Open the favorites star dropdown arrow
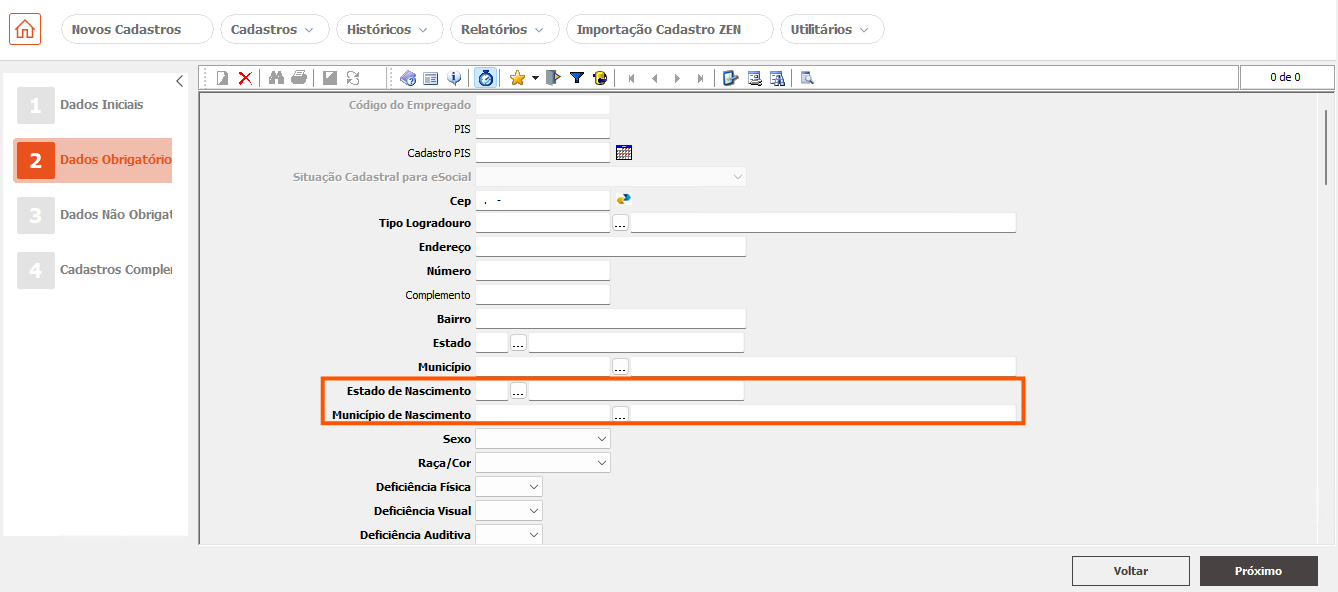This screenshot has width=1338, height=592. coord(535,78)
